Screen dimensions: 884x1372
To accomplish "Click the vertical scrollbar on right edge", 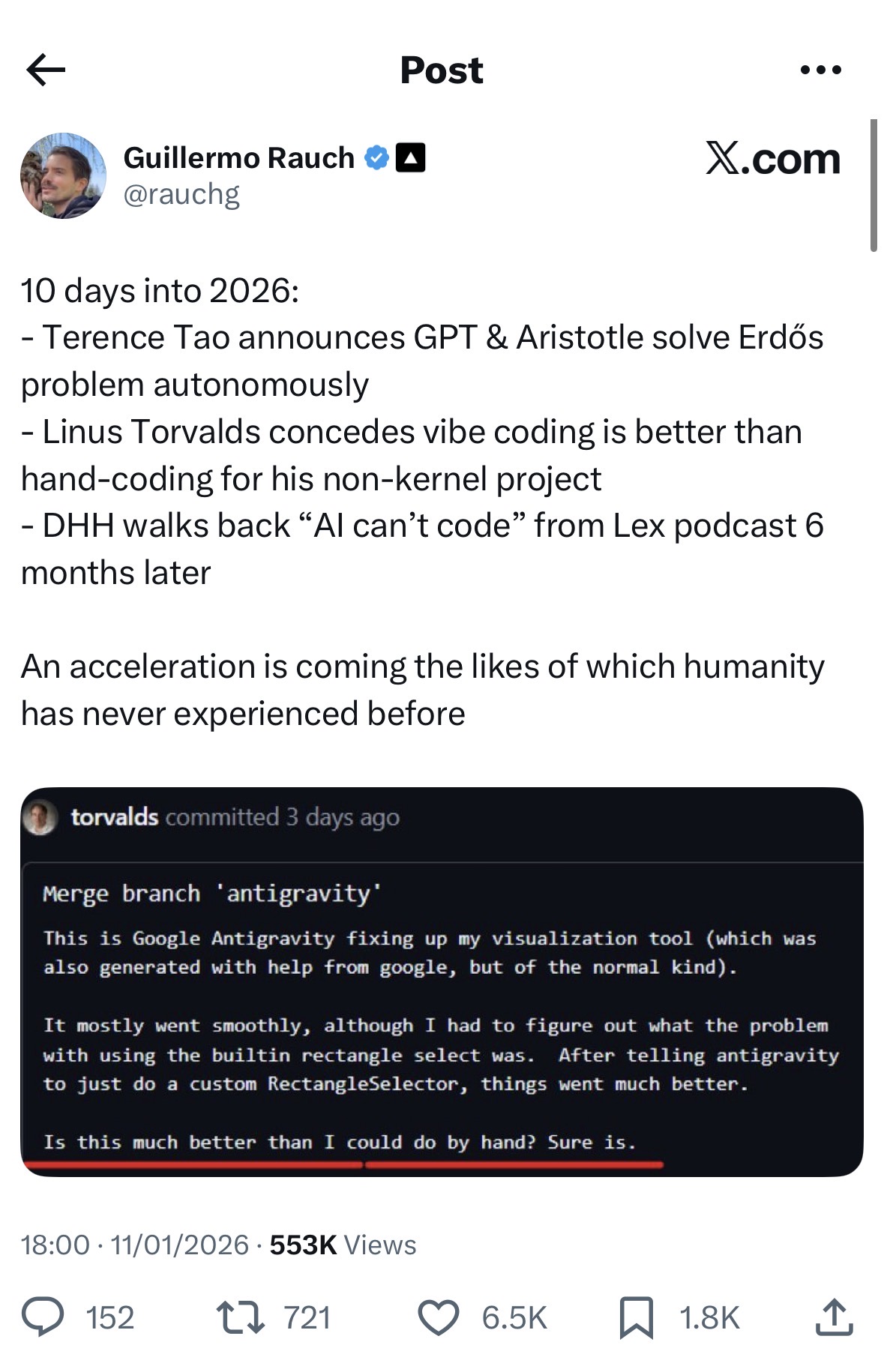I will (x=874, y=184).
